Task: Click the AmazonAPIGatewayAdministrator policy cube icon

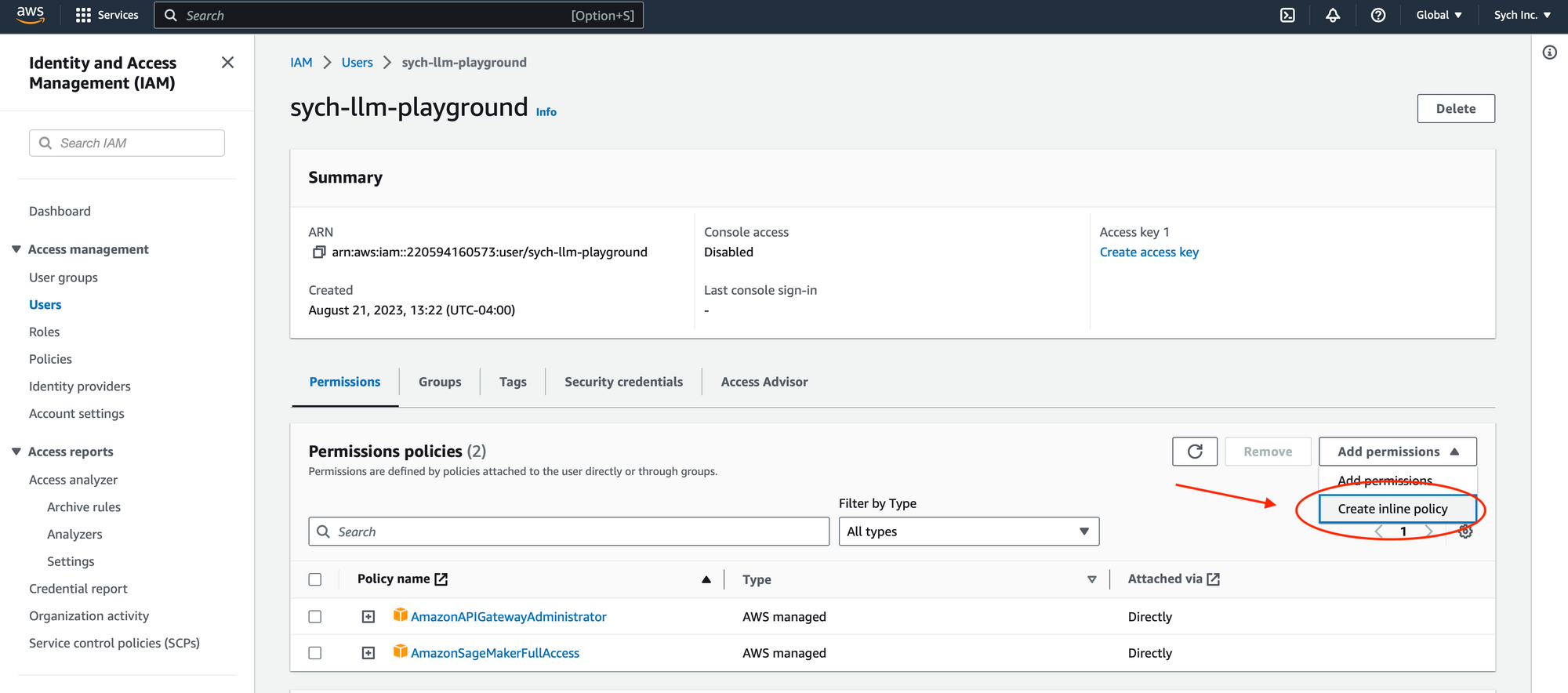Action: pos(401,615)
